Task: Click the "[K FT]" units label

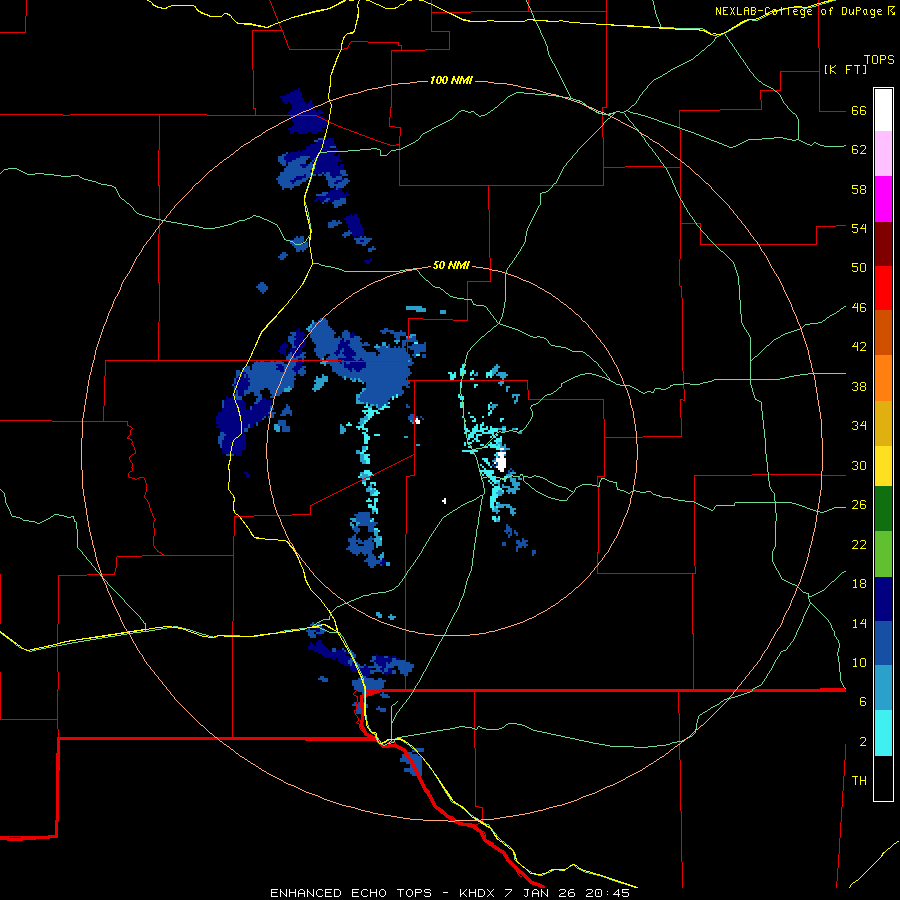Action: pos(845,70)
